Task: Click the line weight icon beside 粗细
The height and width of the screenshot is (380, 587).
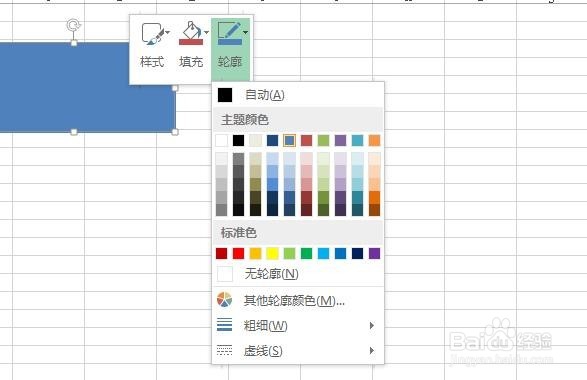Action: tap(225, 325)
